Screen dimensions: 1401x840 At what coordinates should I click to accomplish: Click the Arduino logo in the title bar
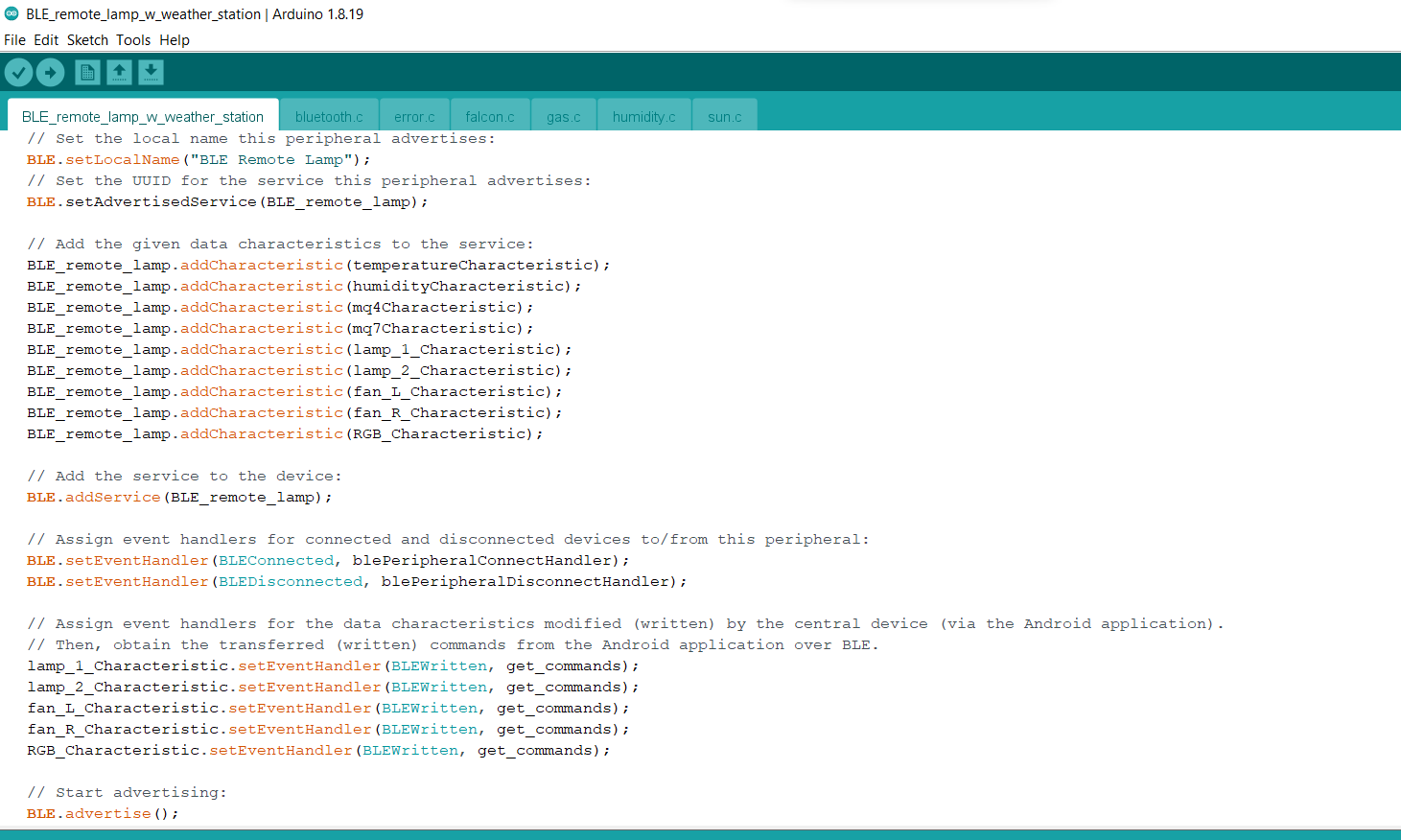pos(11,14)
